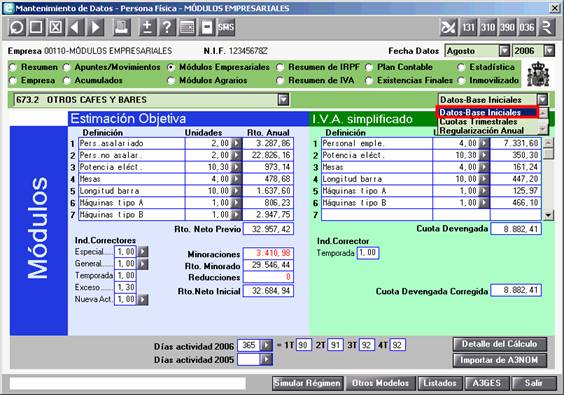Image resolution: width=564 pixels, height=395 pixels.
Task: Click IVA list scrollbar up arrow
Action: (548, 142)
